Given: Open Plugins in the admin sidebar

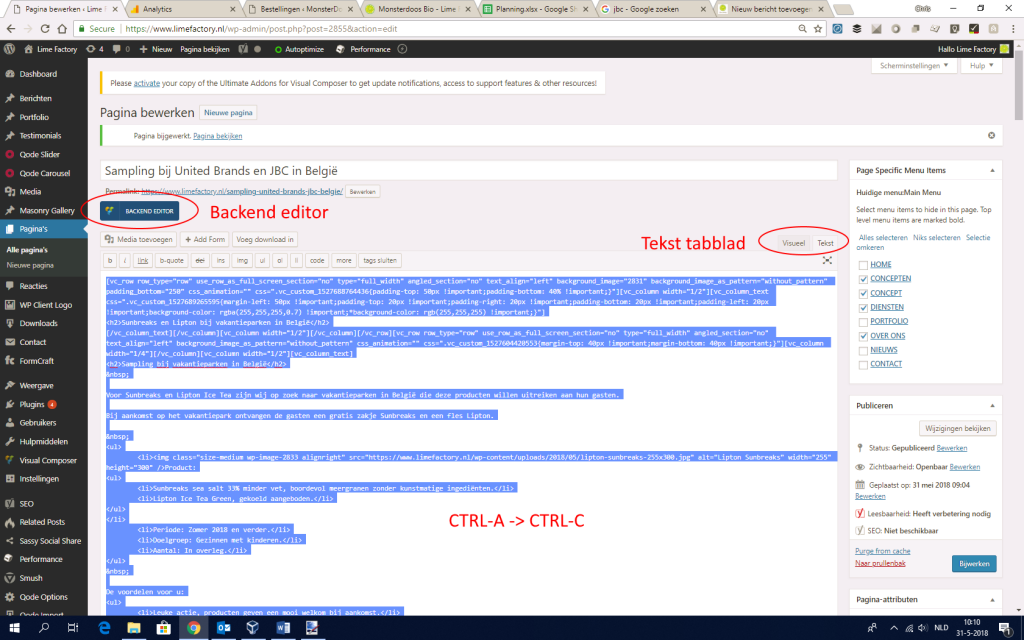Looking at the screenshot, I should tap(33, 403).
